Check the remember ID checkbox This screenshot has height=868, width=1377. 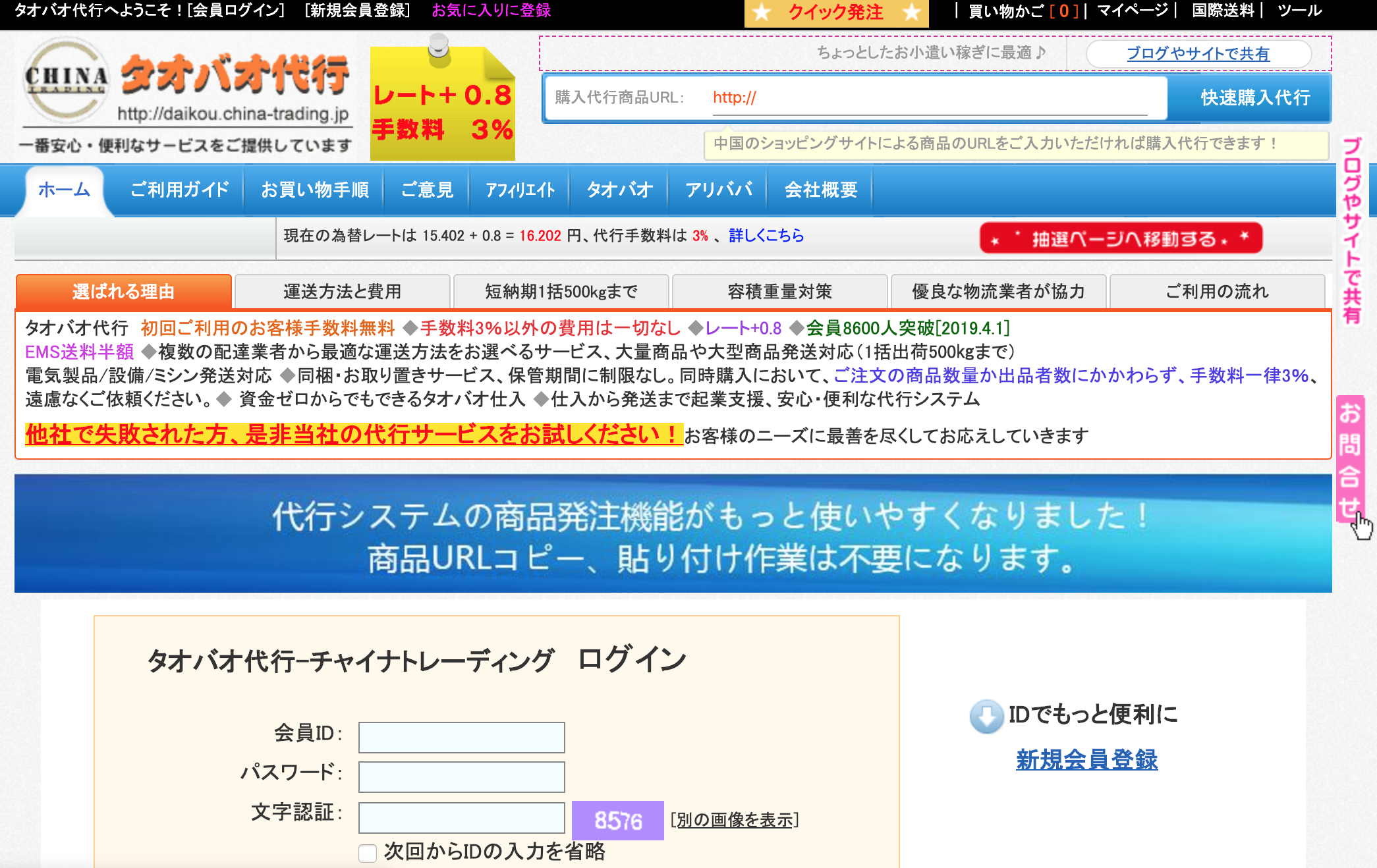pos(367,853)
